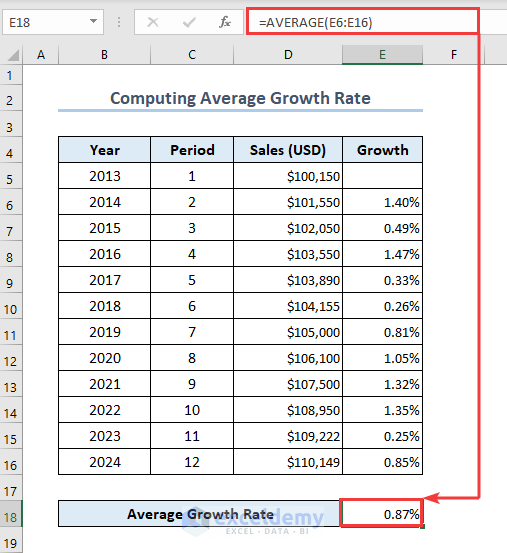Screen dimensions: 507x553
Task: Select the sales cell $103,890
Action: coord(288,280)
